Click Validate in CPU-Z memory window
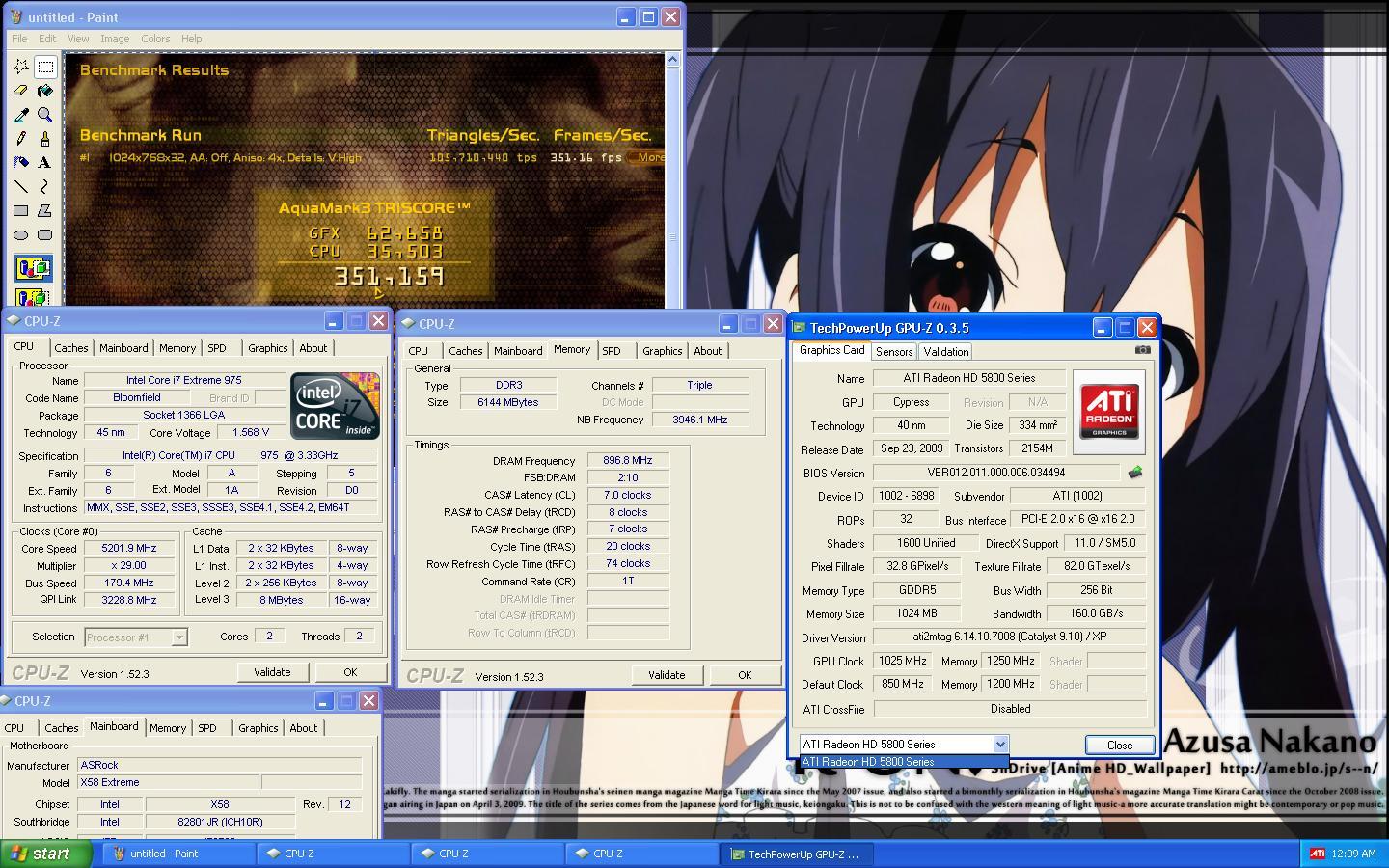1389x868 pixels. point(667,675)
